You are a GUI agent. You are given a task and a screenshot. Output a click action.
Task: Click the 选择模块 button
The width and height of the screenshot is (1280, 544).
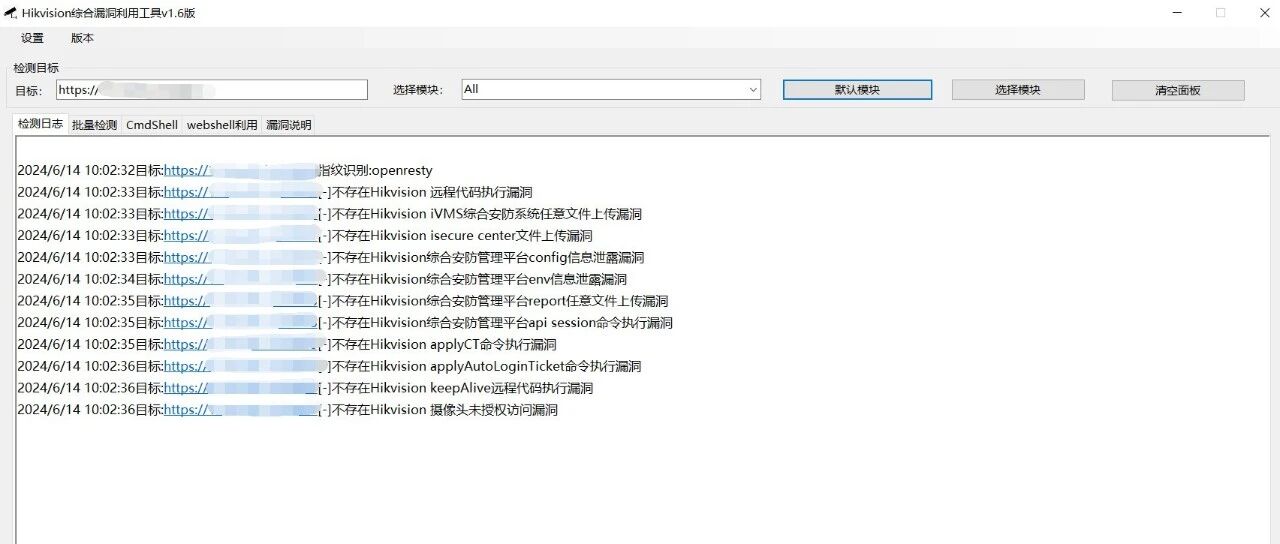coord(1018,90)
